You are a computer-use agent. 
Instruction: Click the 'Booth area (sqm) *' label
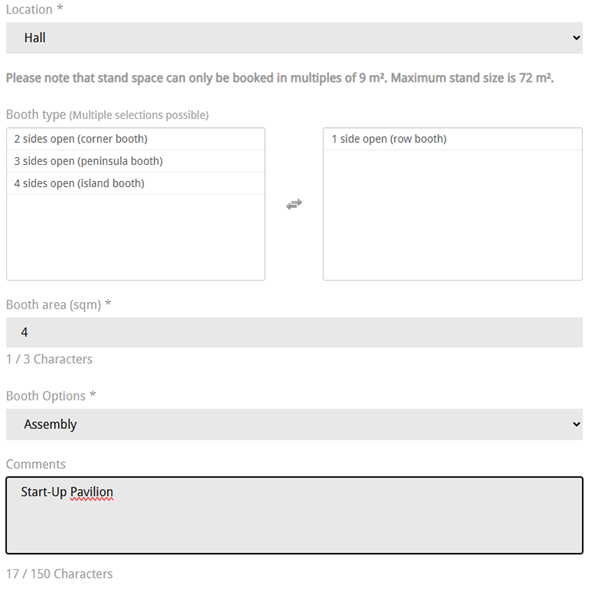coord(58,304)
